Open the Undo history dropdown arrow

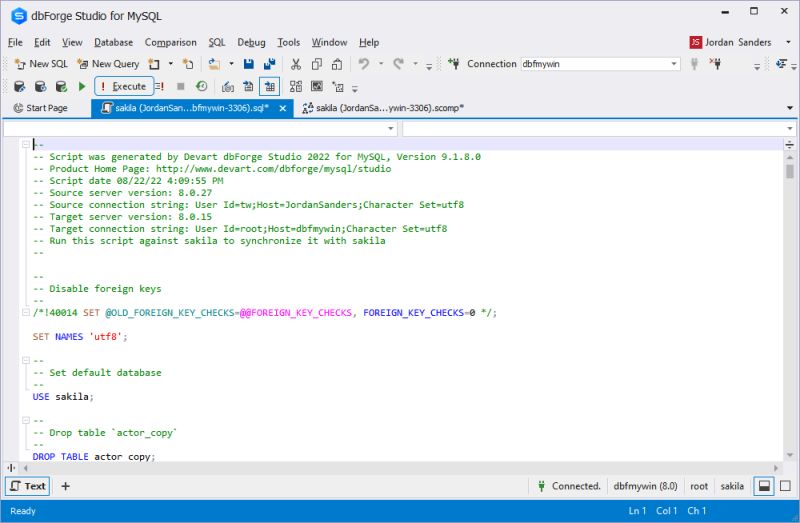tap(381, 64)
